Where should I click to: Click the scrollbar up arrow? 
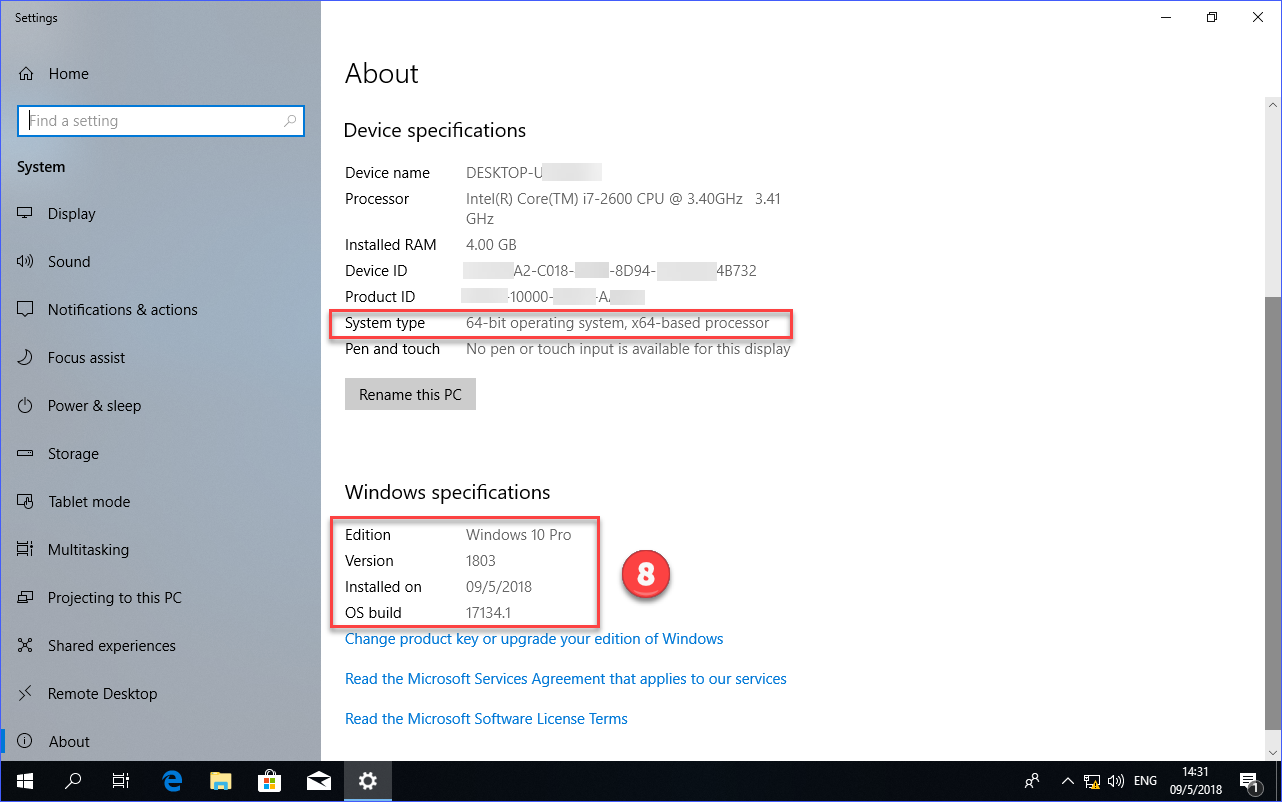1273,104
